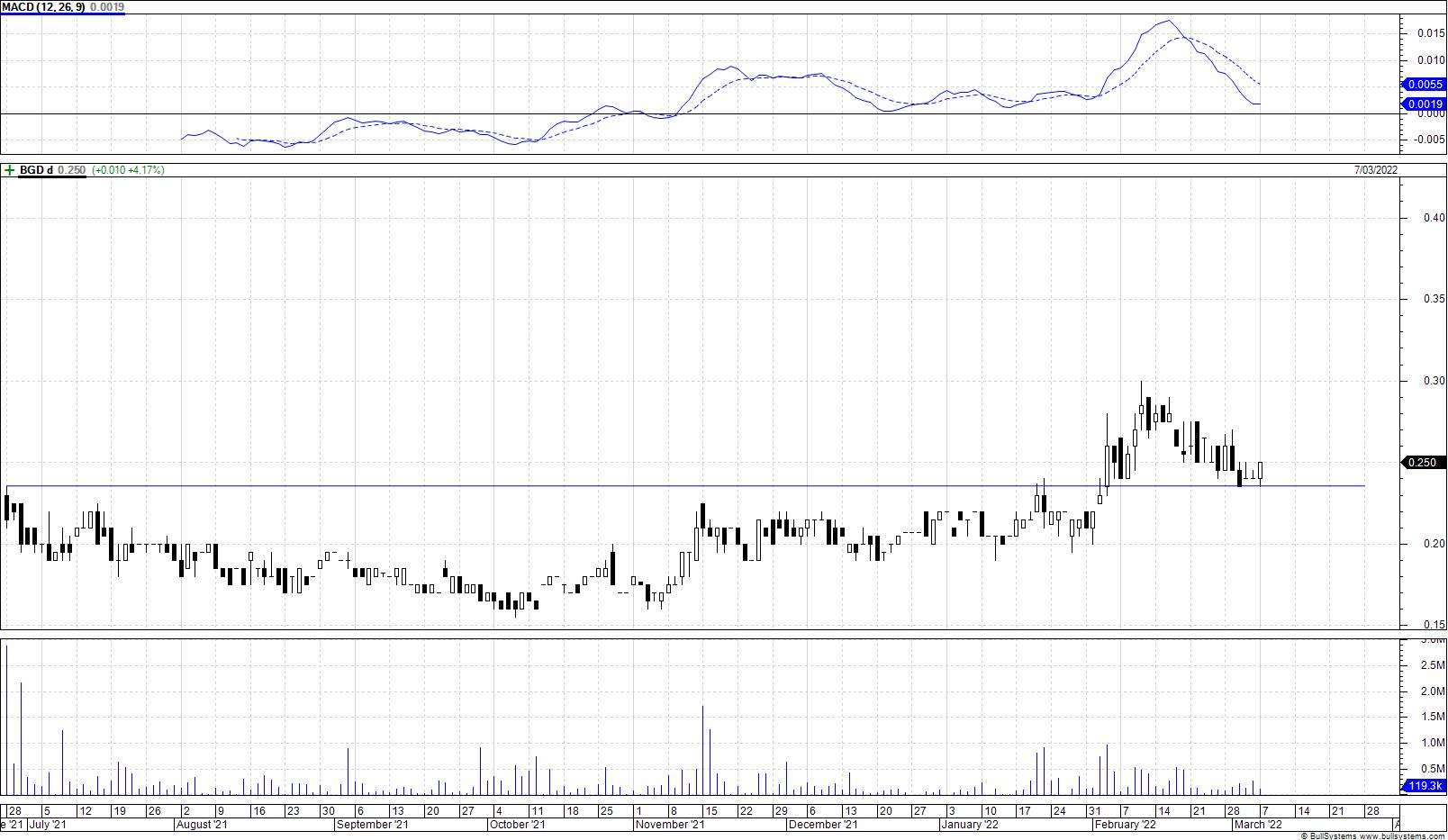Click the October '21 month label
1448x840 pixels.
[517, 825]
